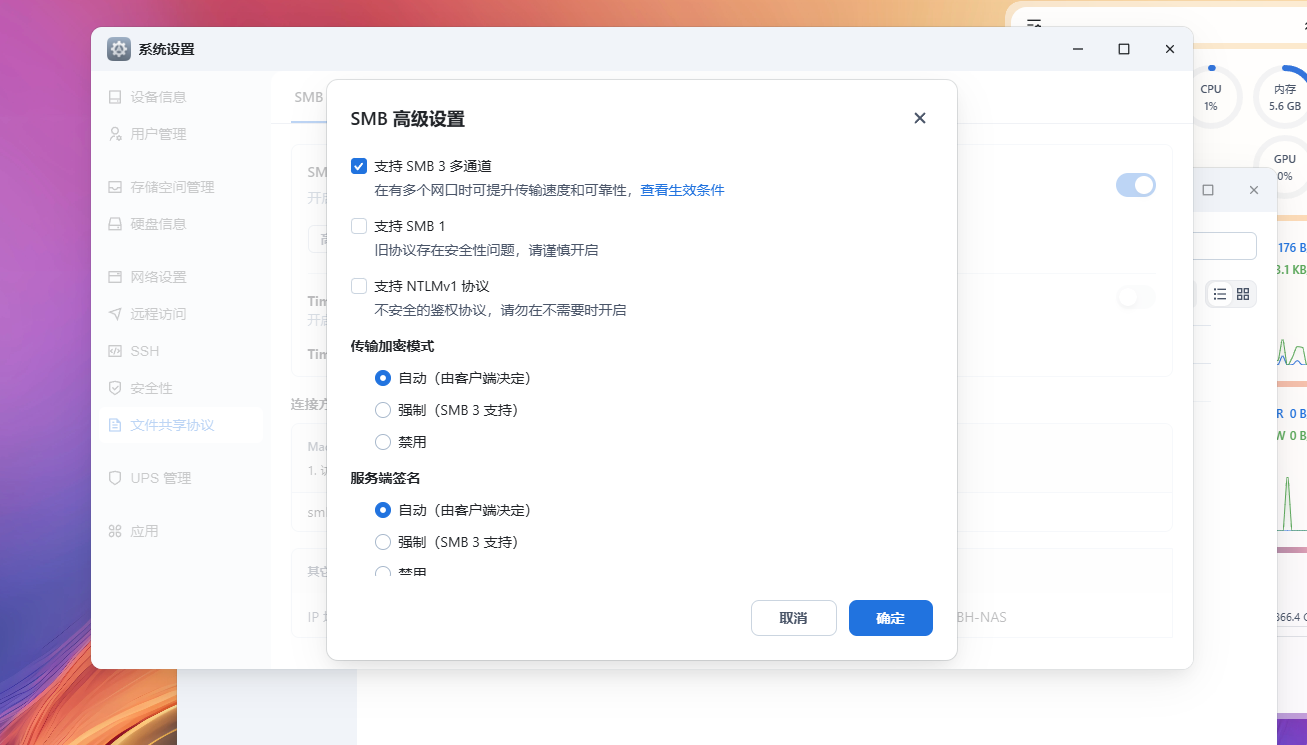
Task: Click the 系统设置 gear icon in title bar
Action: tap(119, 49)
